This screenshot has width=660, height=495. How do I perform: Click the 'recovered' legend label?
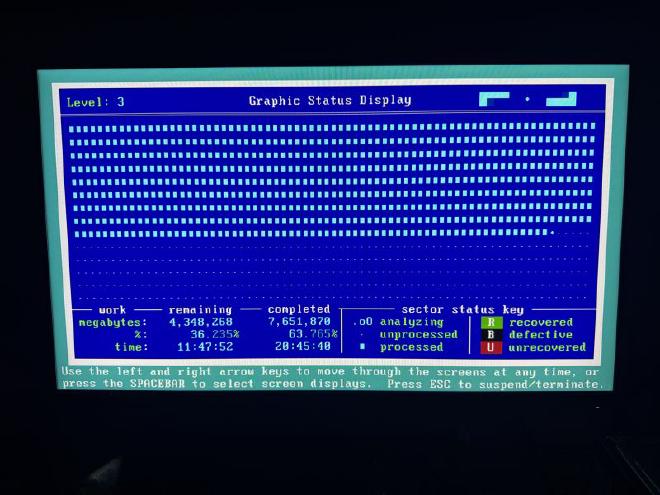[541, 322]
